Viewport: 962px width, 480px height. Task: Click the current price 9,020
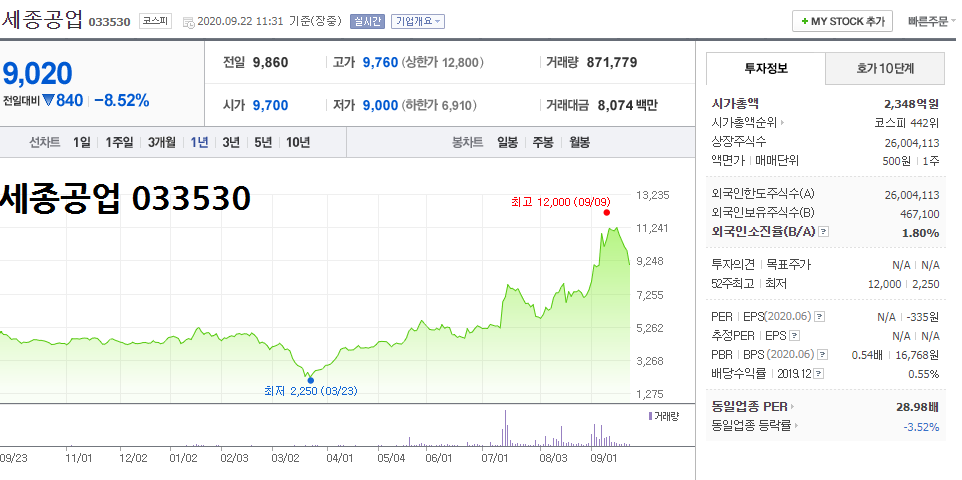[37, 74]
